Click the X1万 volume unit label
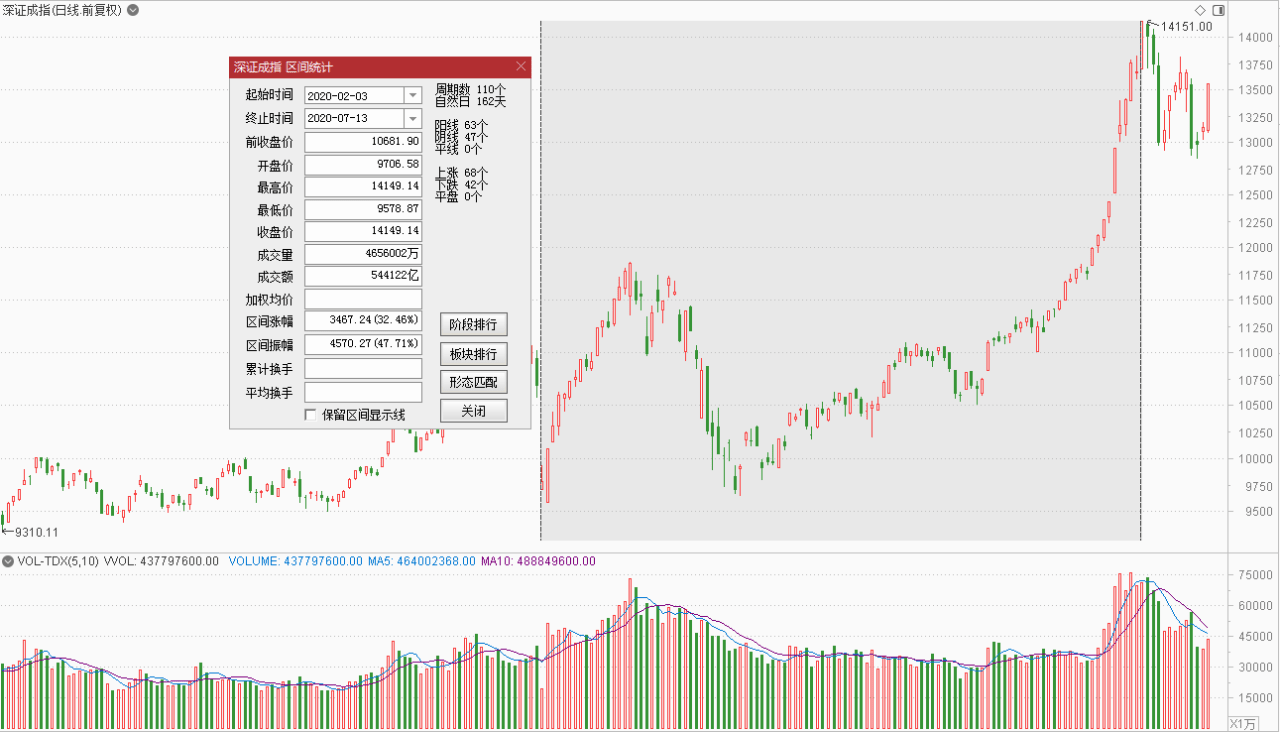The width and height of the screenshot is (1280, 732). 1242,723
